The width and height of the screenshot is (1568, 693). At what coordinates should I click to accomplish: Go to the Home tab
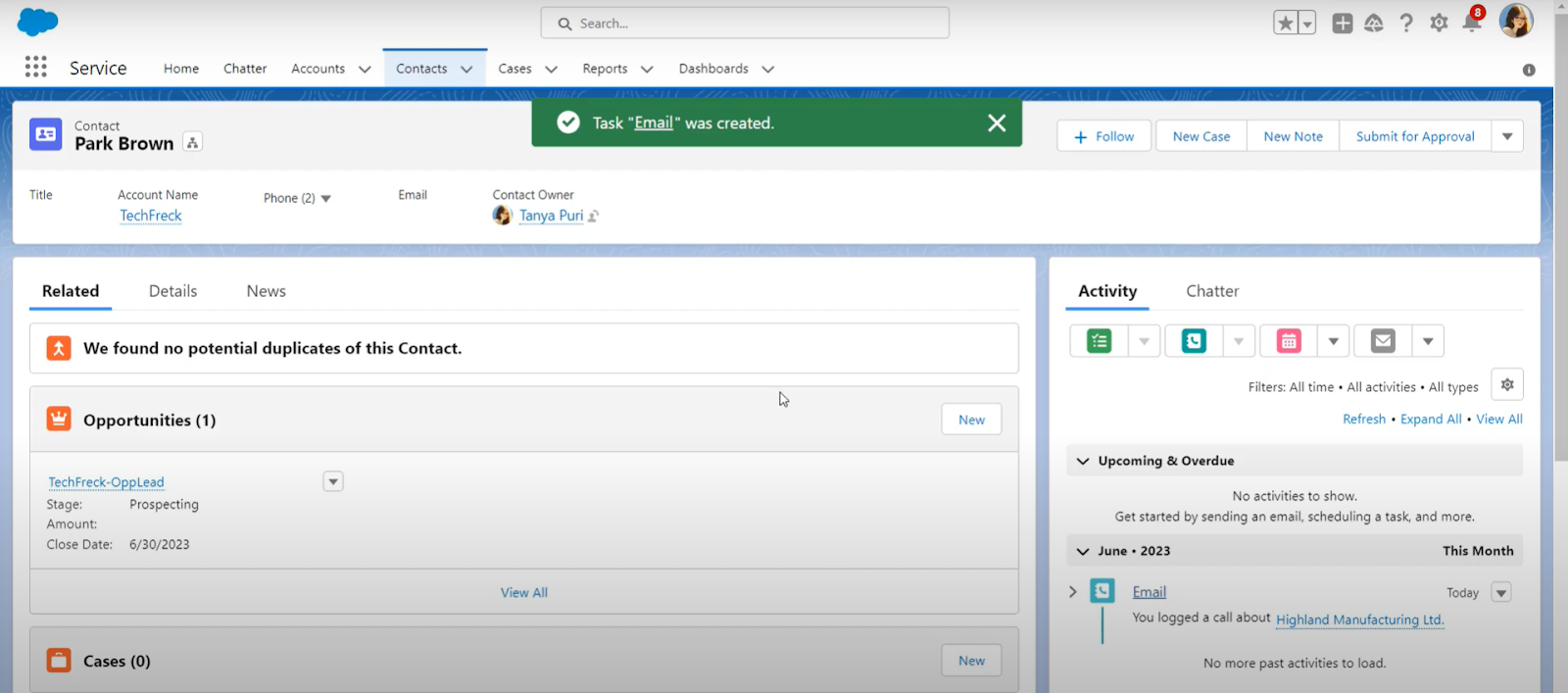(181, 69)
